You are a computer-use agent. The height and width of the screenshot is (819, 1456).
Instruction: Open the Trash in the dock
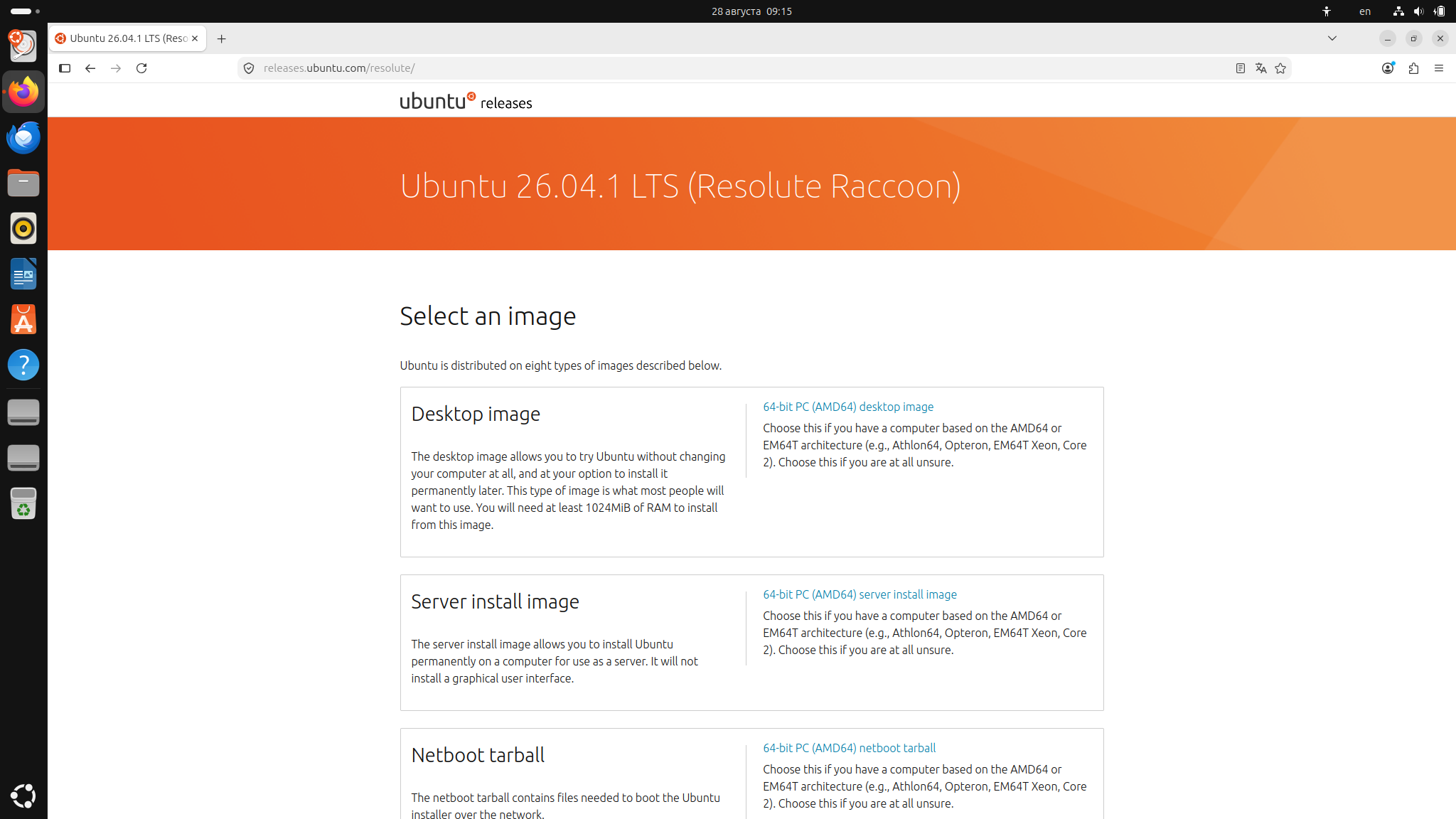23,504
